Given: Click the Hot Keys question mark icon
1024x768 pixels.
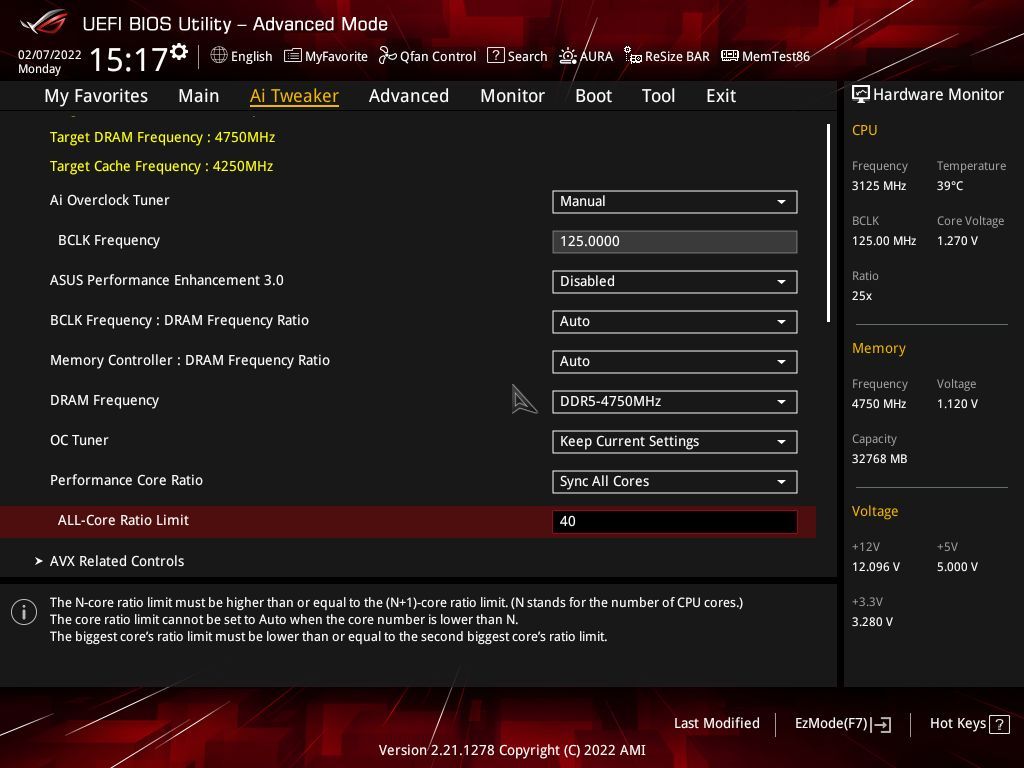Looking at the screenshot, I should (999, 724).
